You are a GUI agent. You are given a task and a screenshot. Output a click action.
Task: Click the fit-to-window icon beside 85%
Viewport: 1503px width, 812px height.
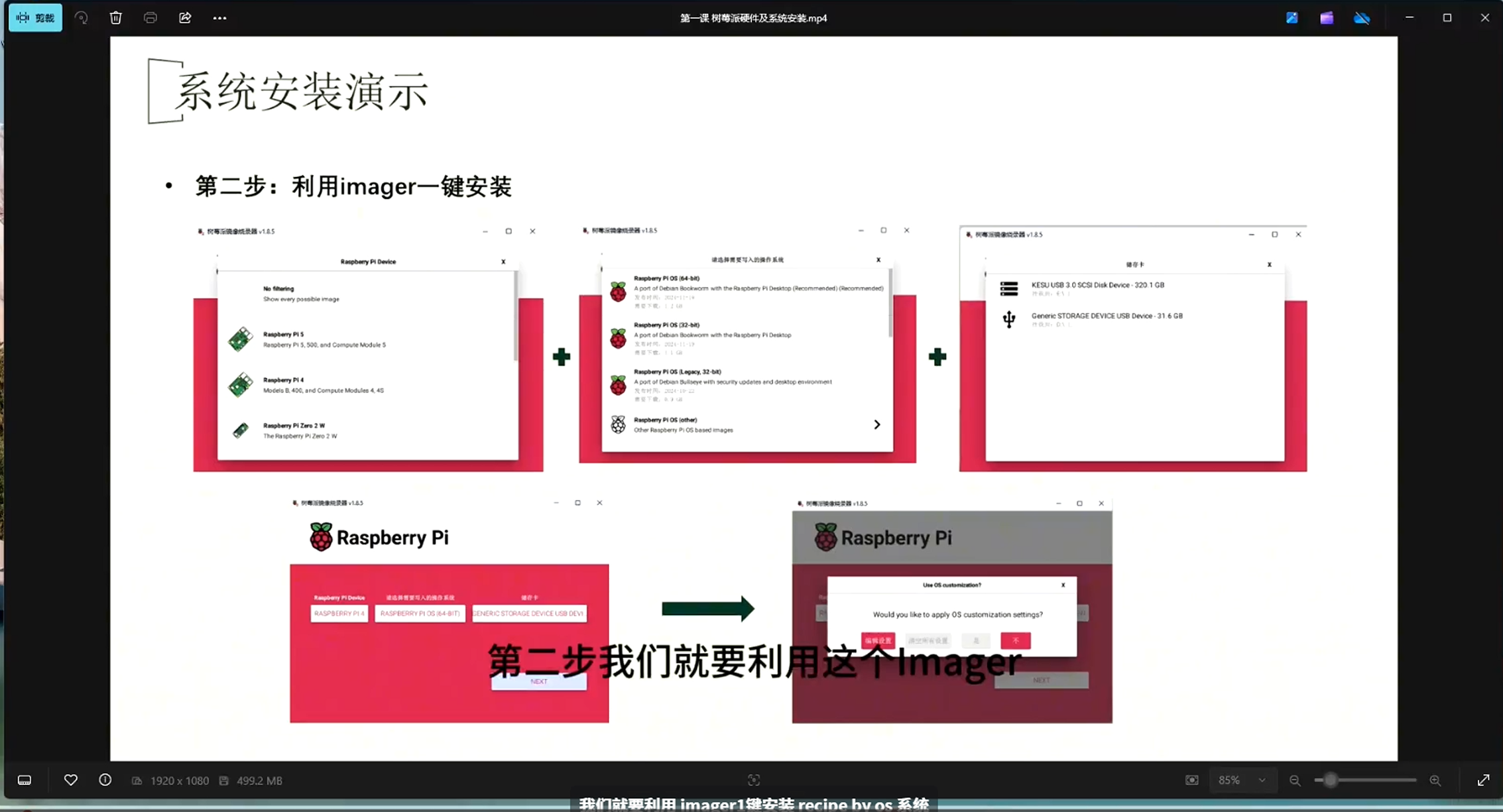[1191, 780]
